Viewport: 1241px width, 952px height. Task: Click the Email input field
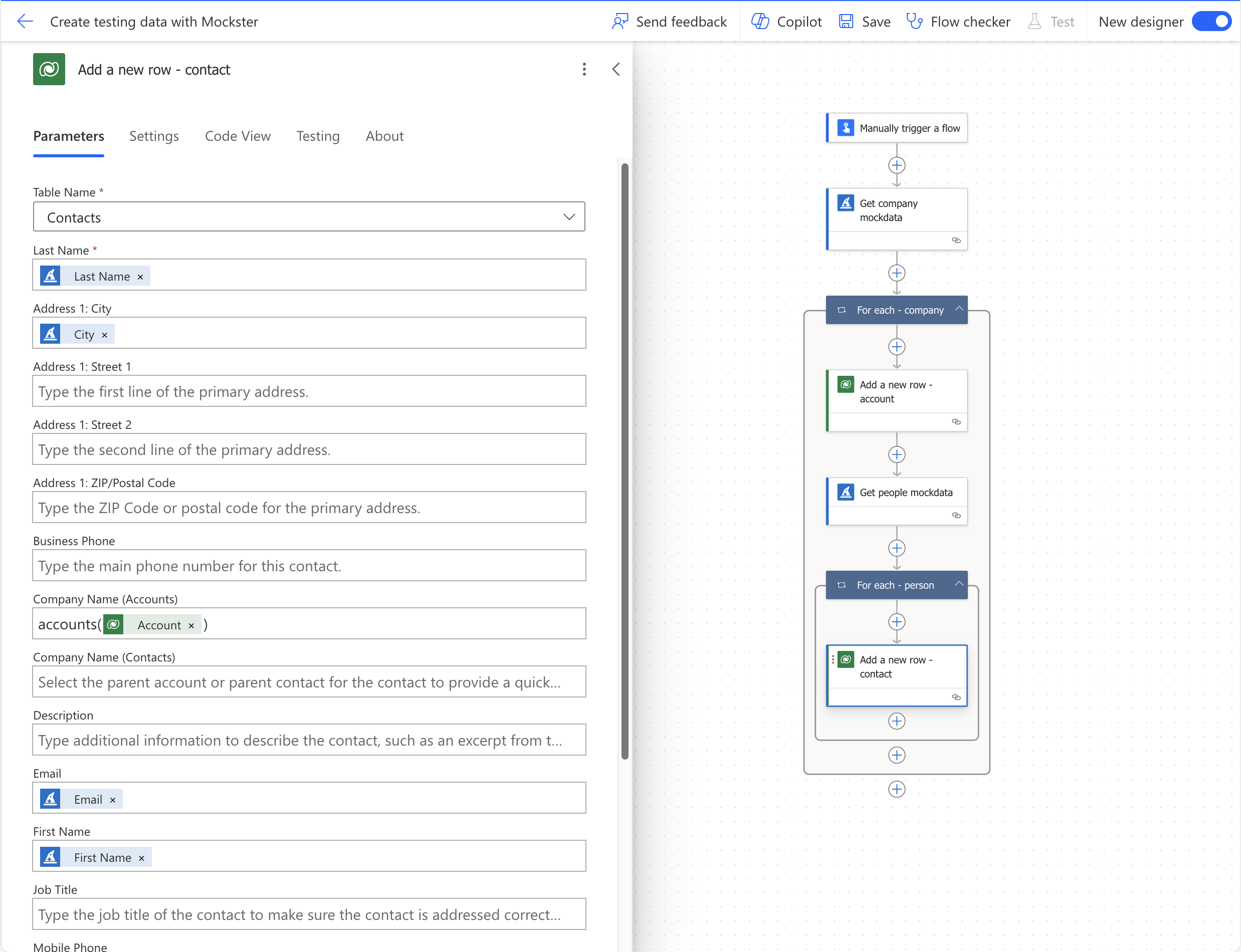click(x=310, y=799)
